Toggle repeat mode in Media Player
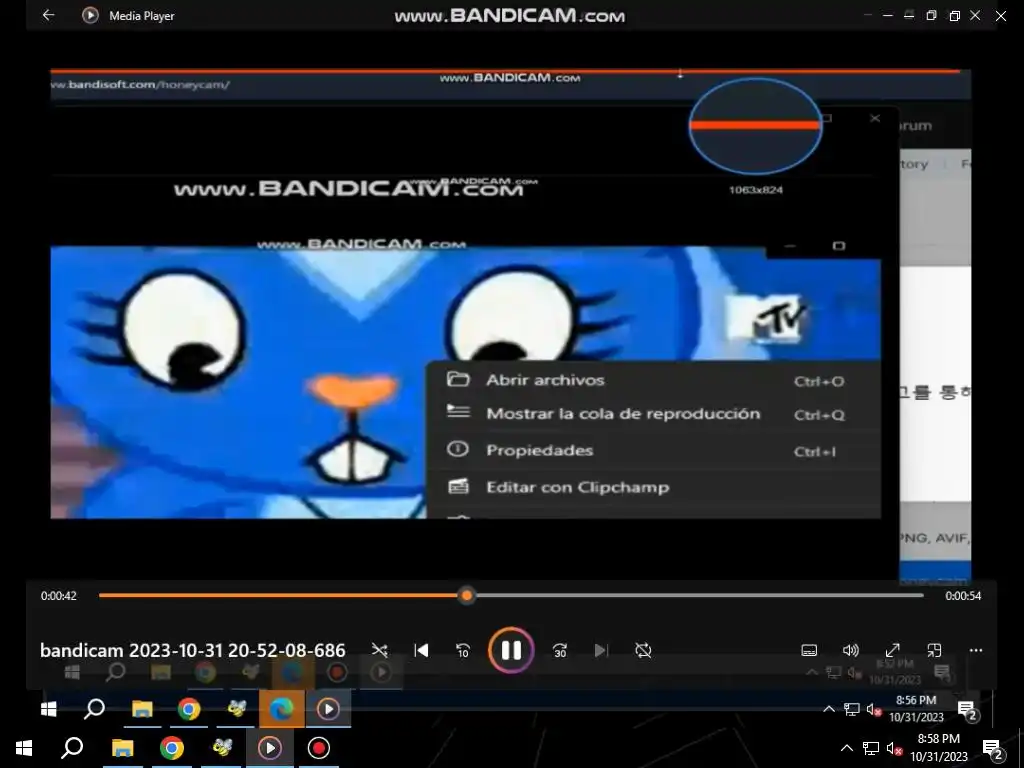This screenshot has height=768, width=1024. click(643, 650)
